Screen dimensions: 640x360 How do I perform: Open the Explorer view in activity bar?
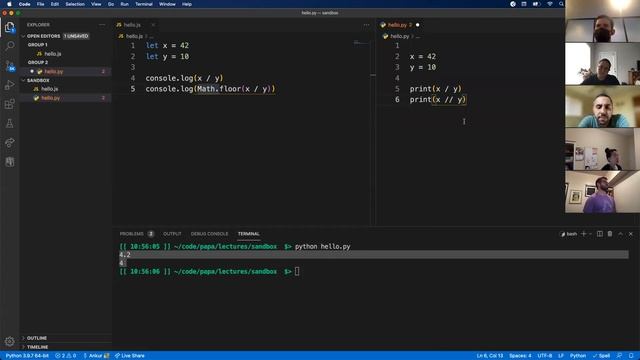pos(9,27)
